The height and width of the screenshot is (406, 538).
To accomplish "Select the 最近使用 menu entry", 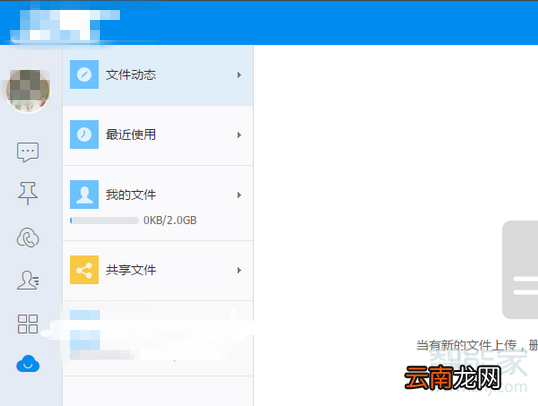I will [x=158, y=135].
